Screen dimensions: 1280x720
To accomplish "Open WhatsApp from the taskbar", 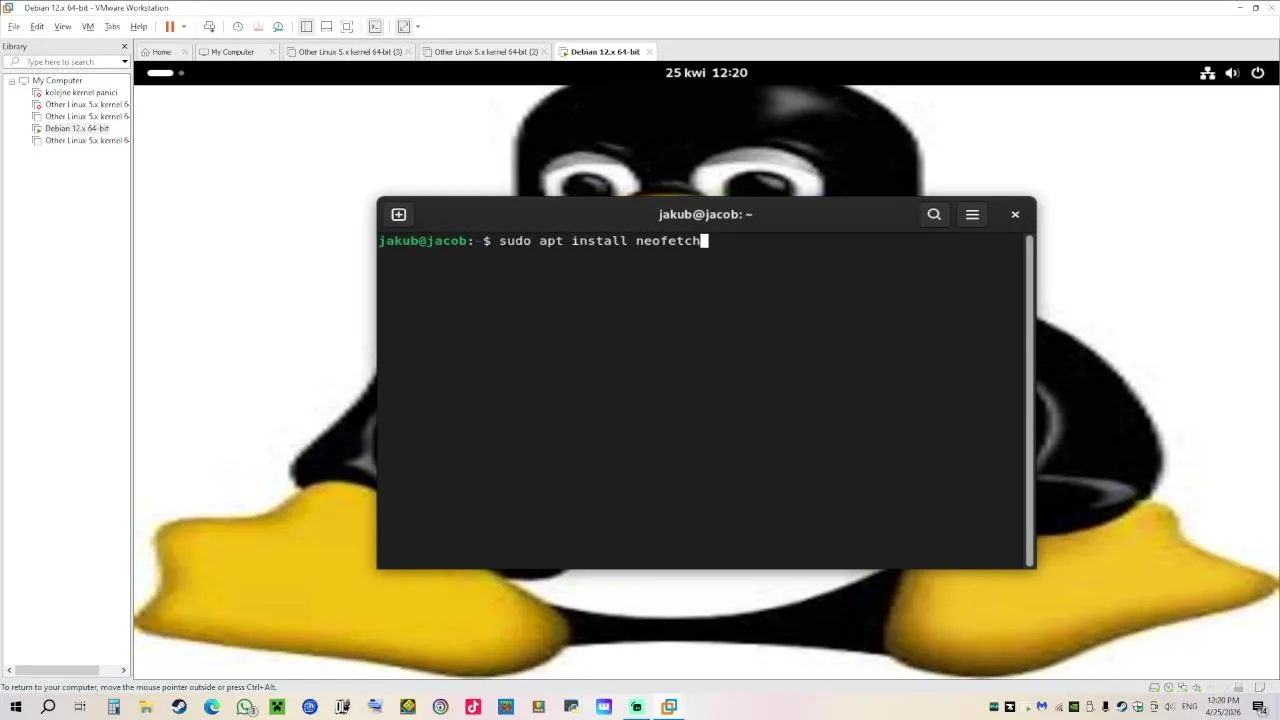I will (x=246, y=707).
